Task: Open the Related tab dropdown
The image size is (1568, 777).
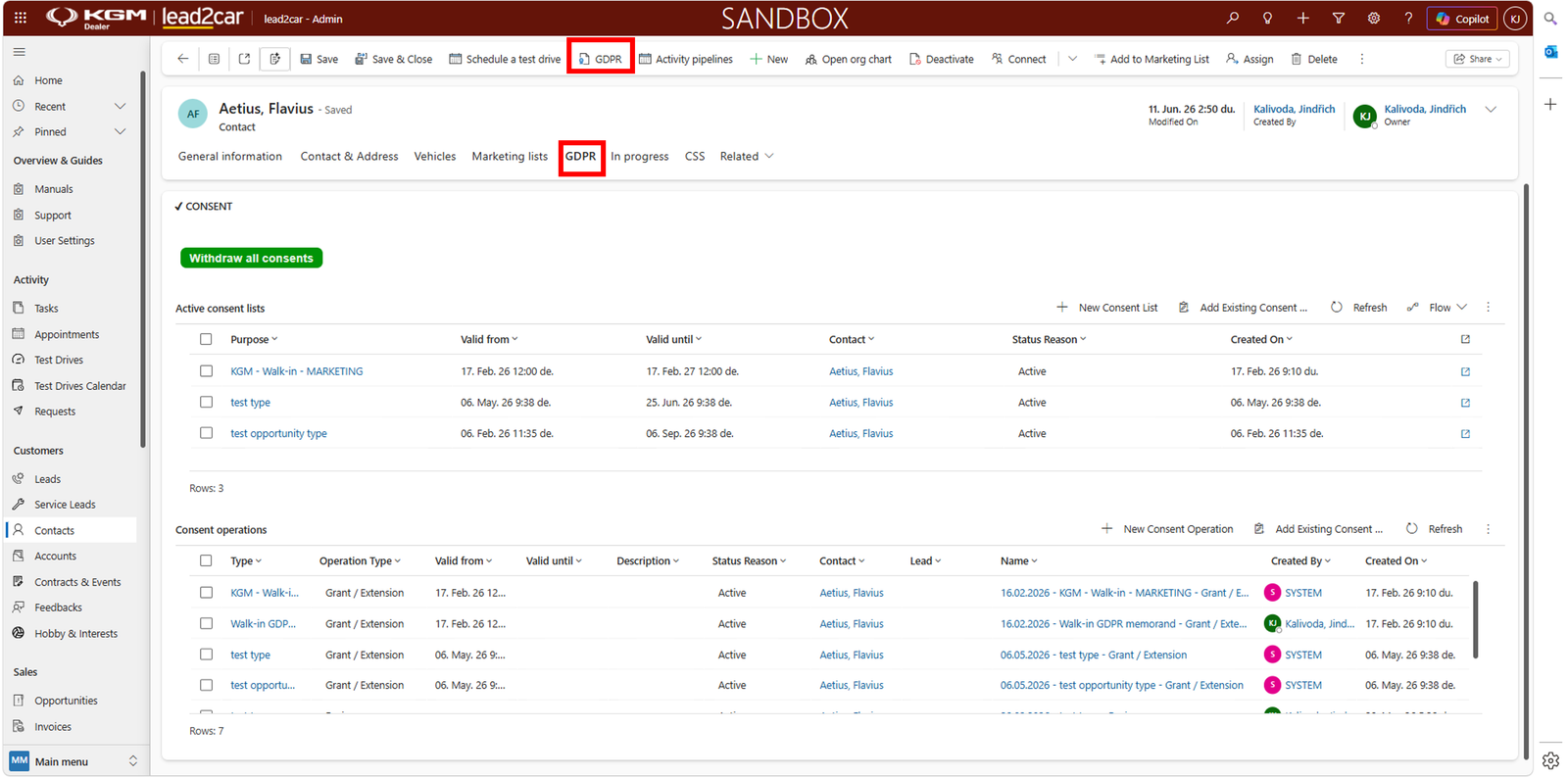Action: [747, 156]
